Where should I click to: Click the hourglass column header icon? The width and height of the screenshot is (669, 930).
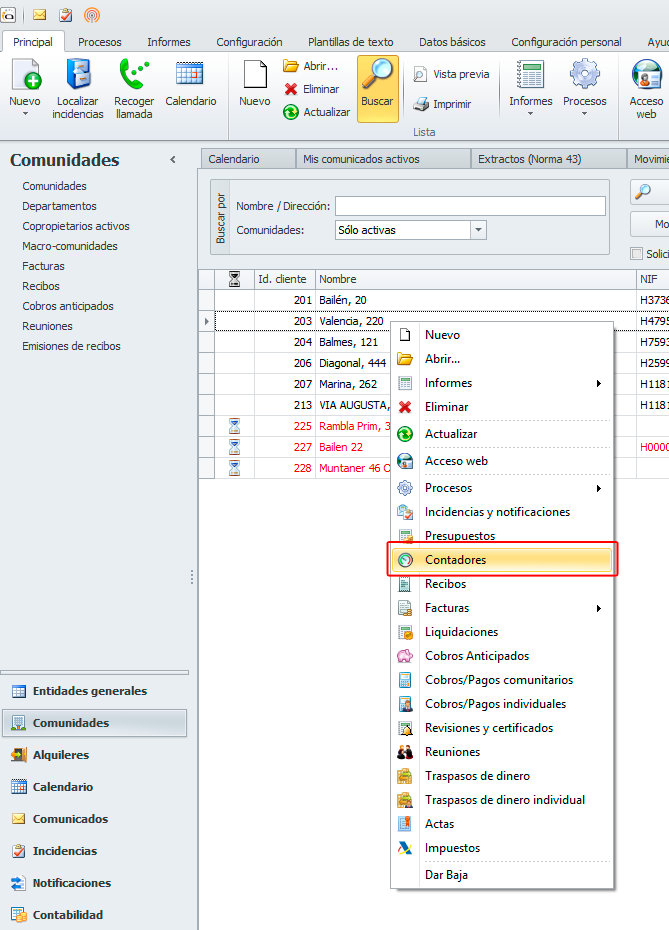(x=234, y=279)
